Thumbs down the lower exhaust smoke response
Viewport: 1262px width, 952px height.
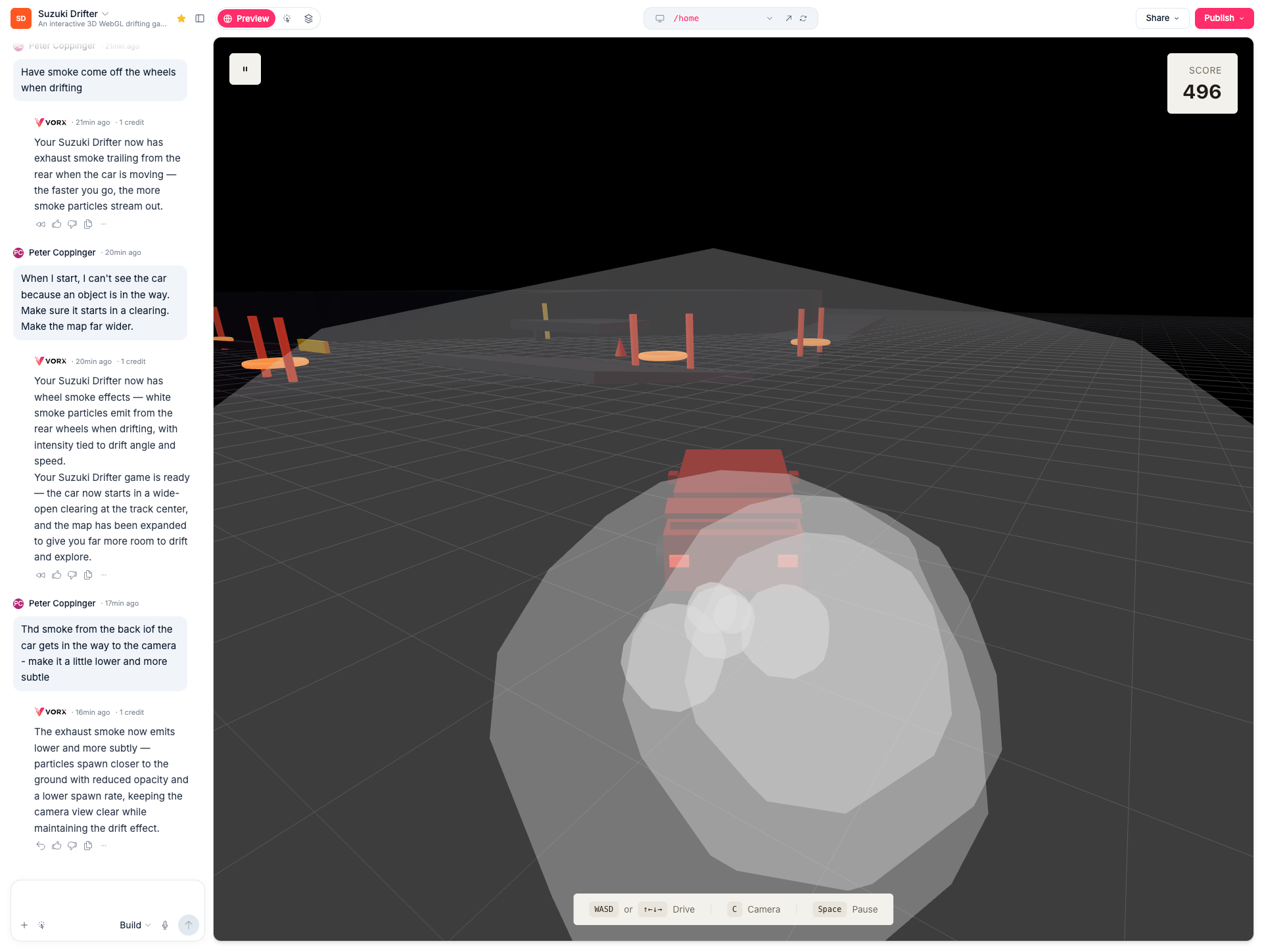pos(72,846)
